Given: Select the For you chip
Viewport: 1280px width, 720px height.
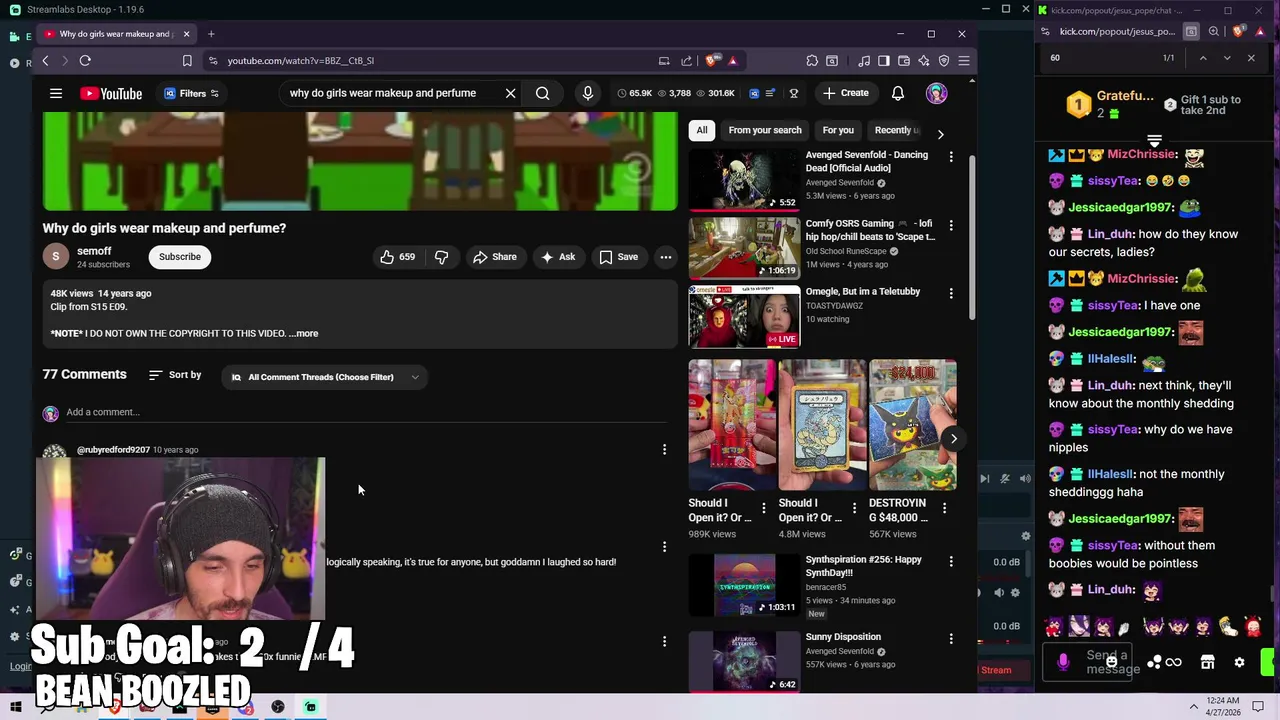Looking at the screenshot, I should coord(838,130).
